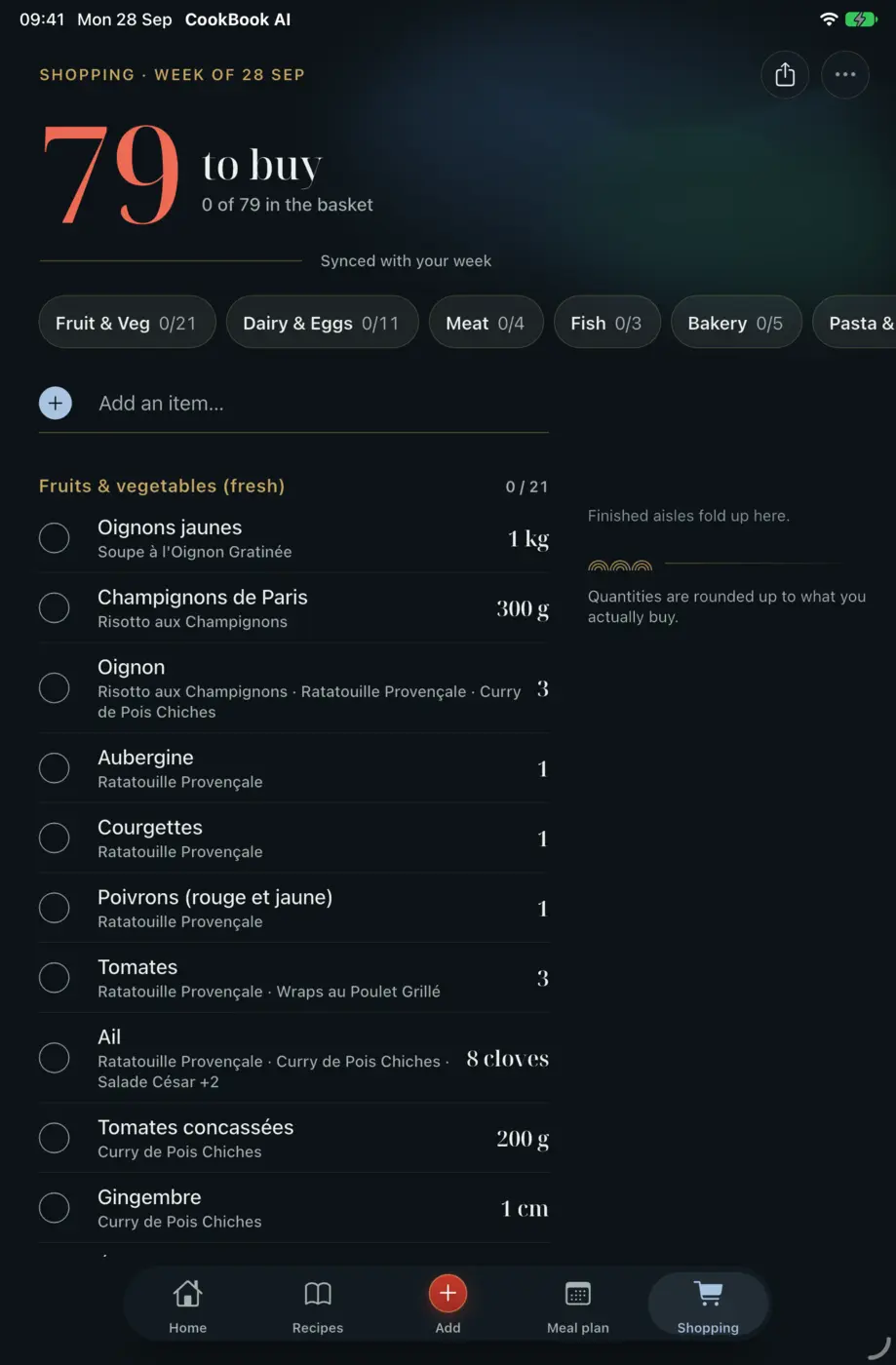Tap the large 79 to buy count
The width and height of the screenshot is (896, 1365).
pos(112,175)
